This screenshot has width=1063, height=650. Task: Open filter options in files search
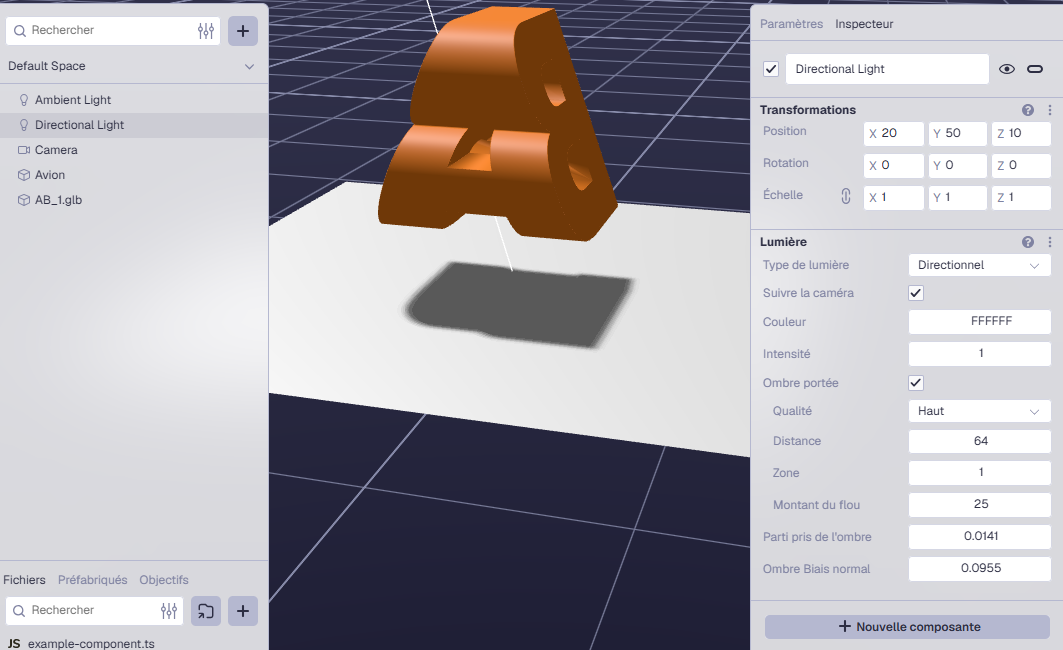click(169, 611)
